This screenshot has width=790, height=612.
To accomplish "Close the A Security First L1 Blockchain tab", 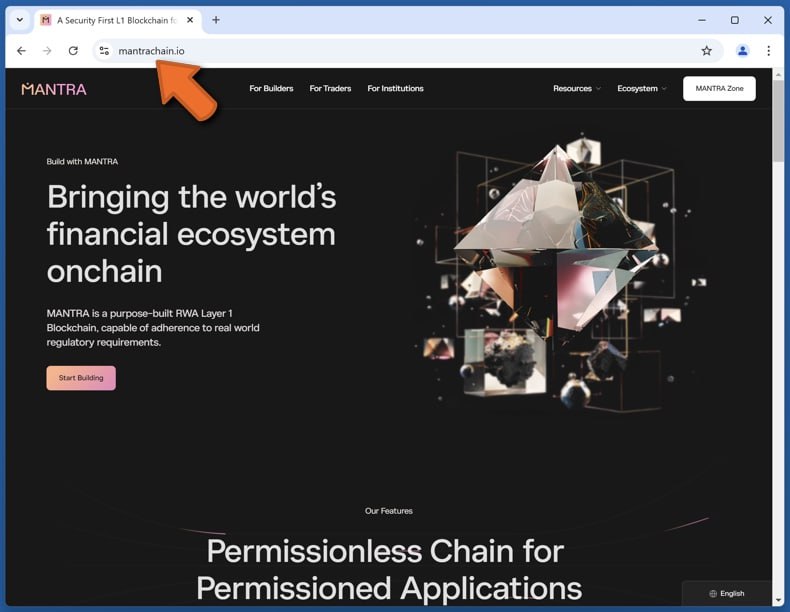I will point(190,20).
